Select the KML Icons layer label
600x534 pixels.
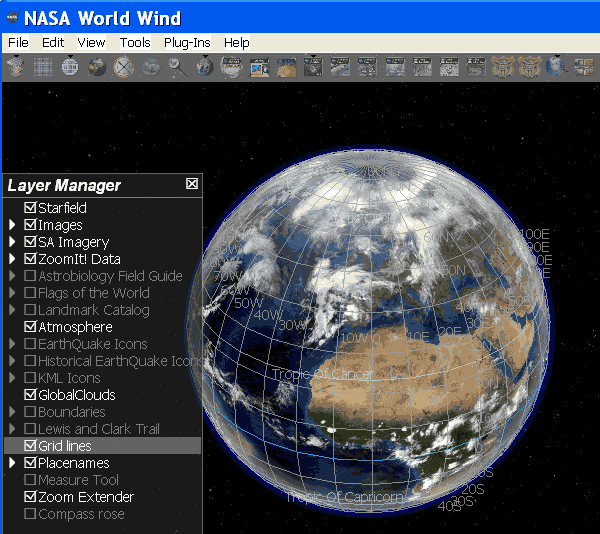(x=69, y=378)
